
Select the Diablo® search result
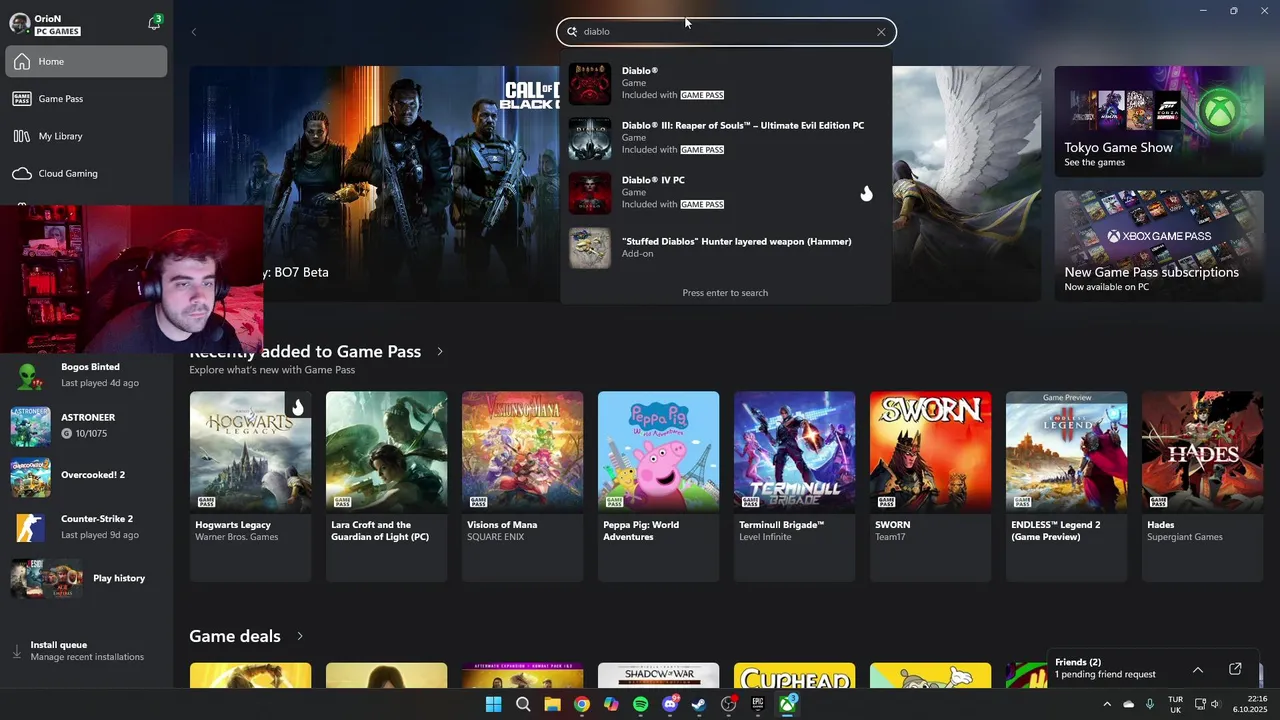(725, 84)
